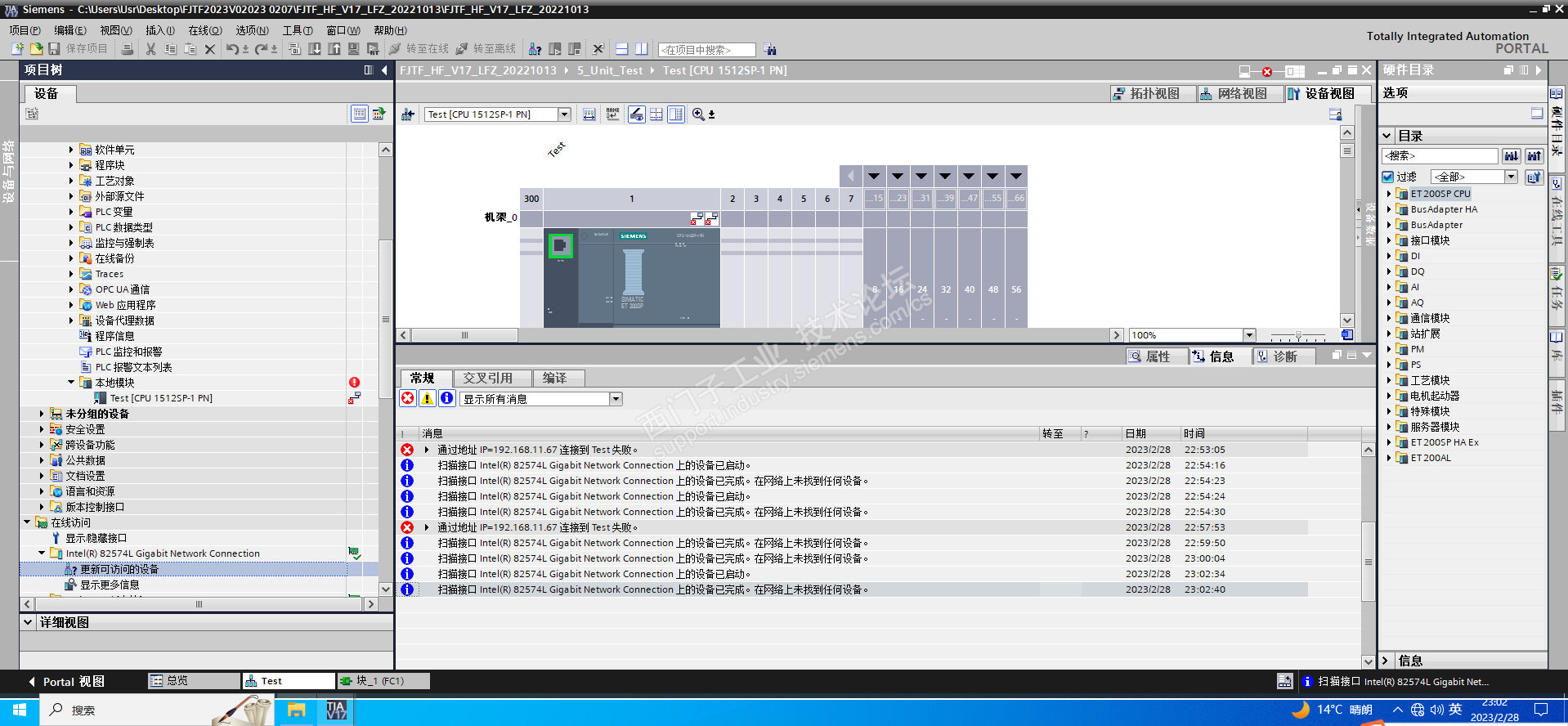Split the editor space horizontally
The width and height of the screenshot is (1568, 726).
pos(622,49)
